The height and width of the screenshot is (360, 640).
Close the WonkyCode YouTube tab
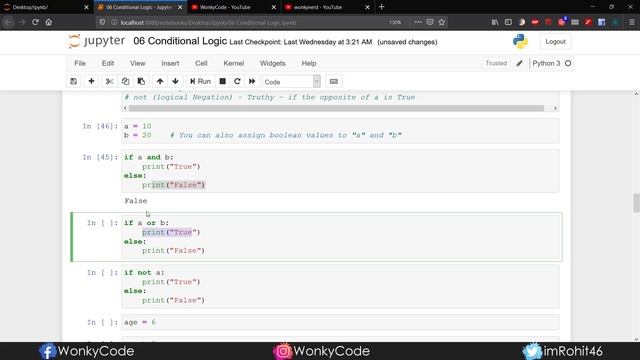coord(274,7)
